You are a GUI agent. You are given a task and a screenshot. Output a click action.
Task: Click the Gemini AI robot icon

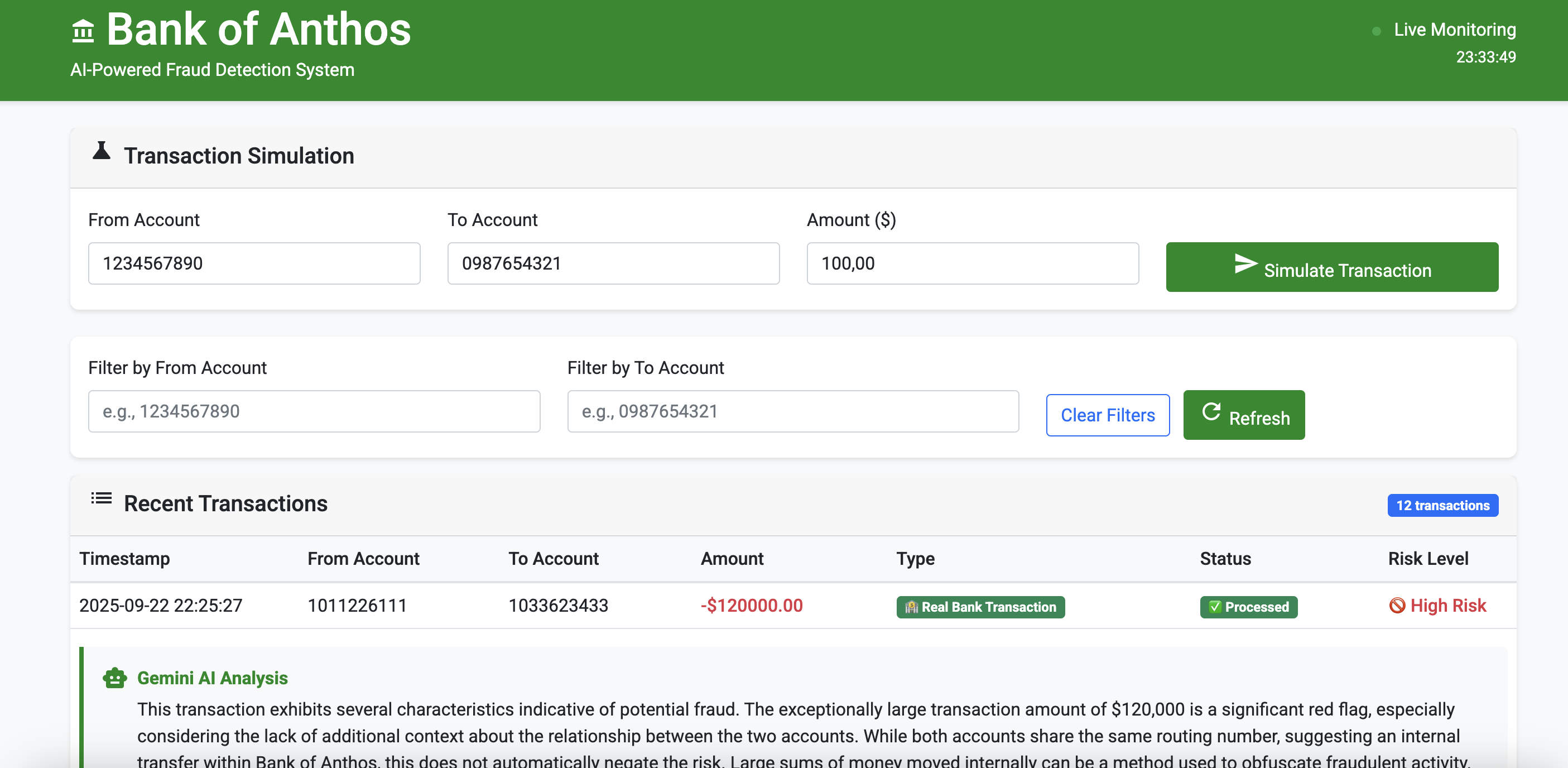tap(114, 678)
